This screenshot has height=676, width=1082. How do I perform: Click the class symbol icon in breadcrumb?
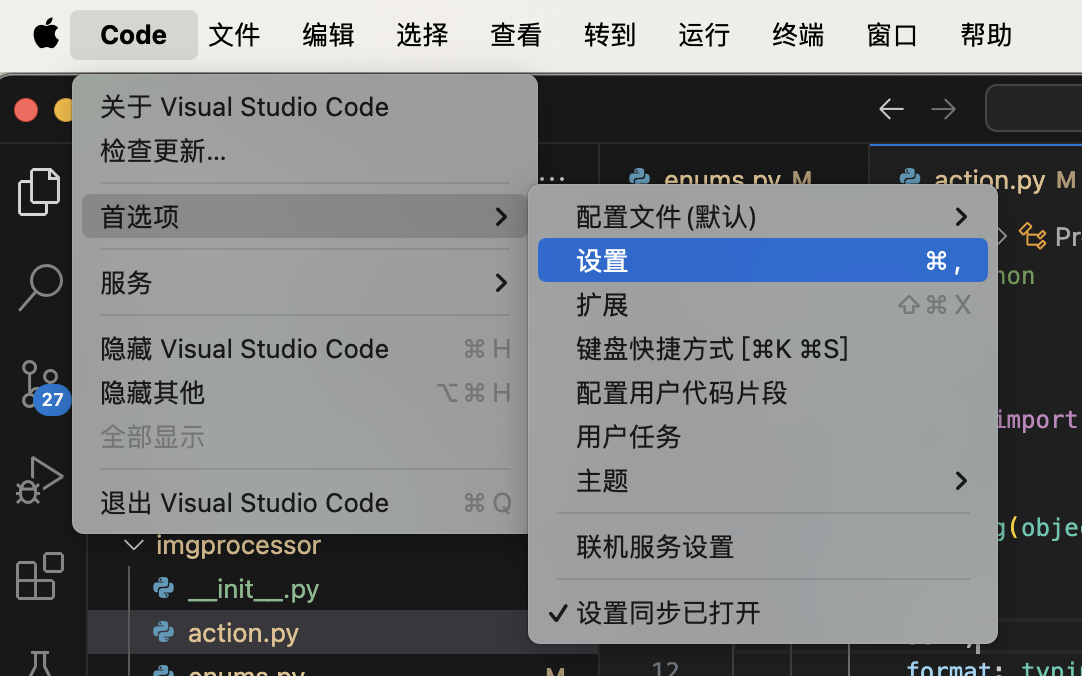click(x=1032, y=236)
